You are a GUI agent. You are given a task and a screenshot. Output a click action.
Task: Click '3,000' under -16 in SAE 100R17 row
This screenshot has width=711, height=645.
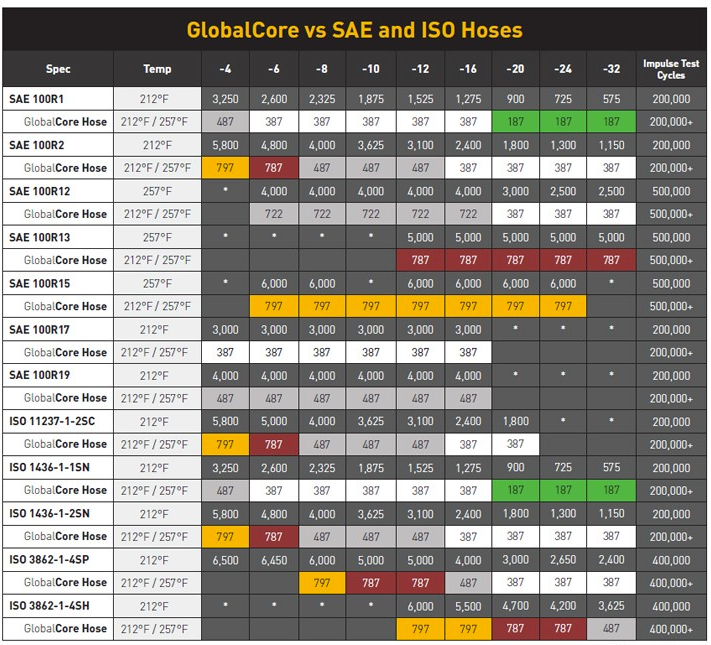tap(468, 329)
